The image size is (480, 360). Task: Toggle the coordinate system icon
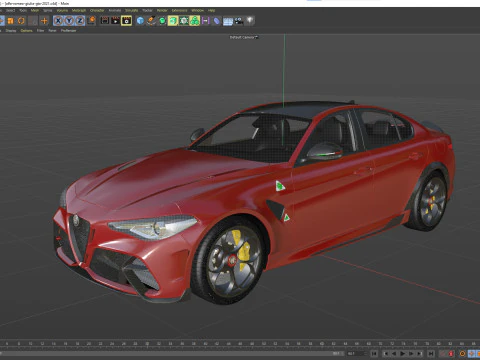click(x=91, y=21)
